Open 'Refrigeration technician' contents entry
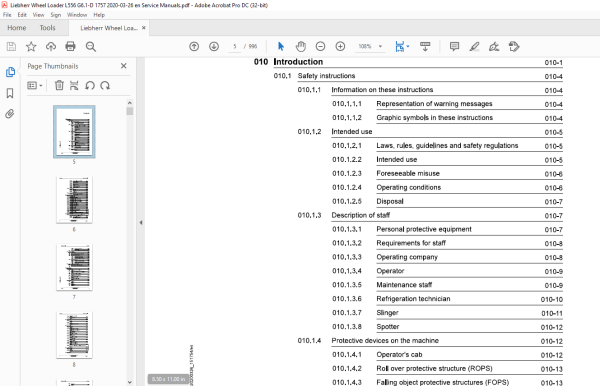 (413, 299)
